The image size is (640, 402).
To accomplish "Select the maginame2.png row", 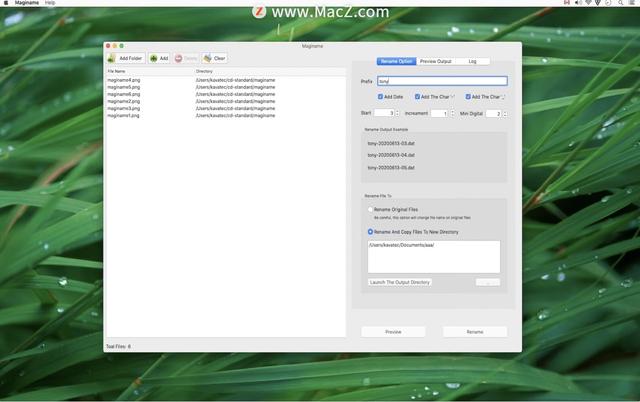I will [x=225, y=101].
